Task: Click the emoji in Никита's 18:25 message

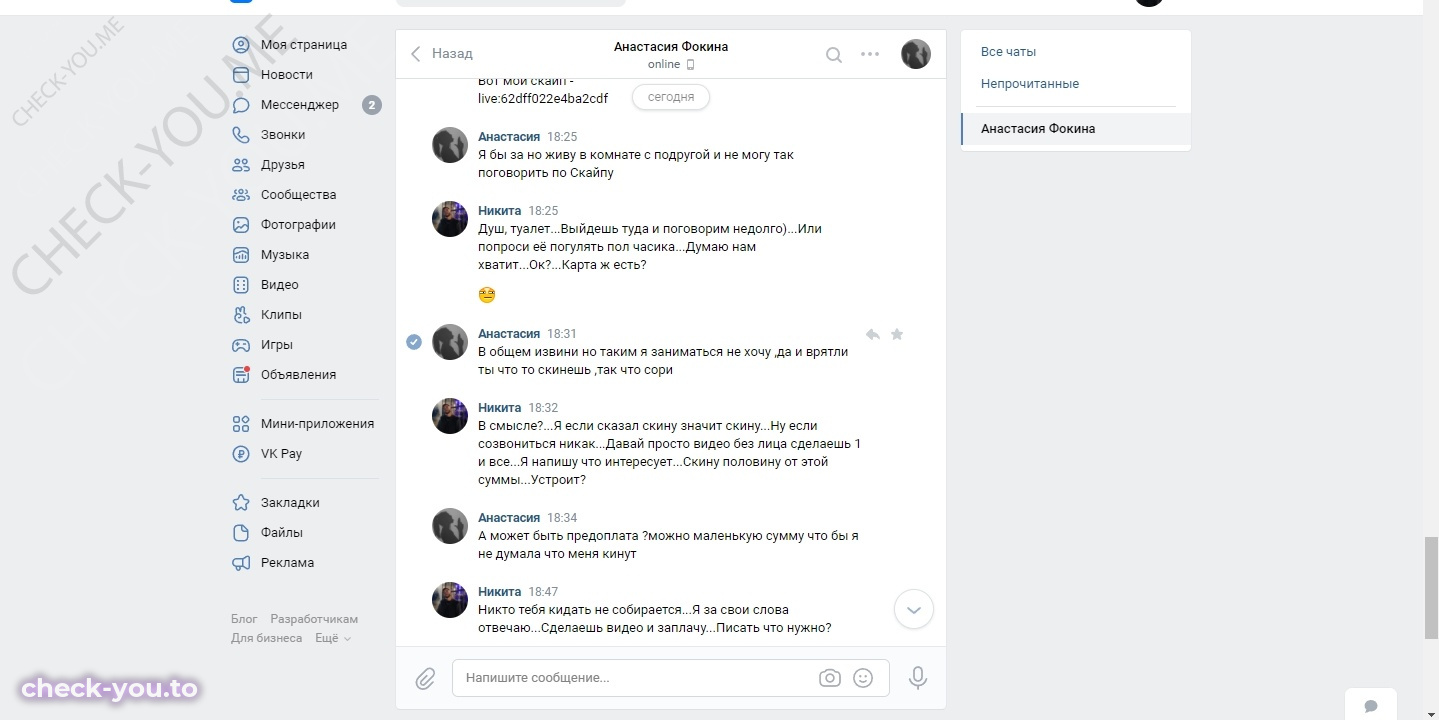Action: click(487, 295)
